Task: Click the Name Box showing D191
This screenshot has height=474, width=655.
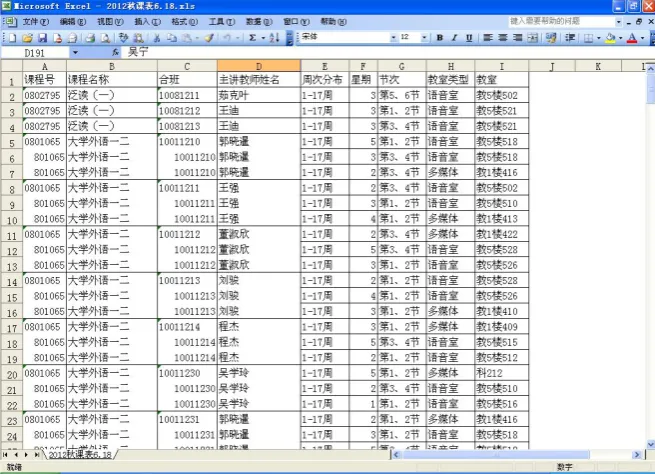Action: click(35, 53)
